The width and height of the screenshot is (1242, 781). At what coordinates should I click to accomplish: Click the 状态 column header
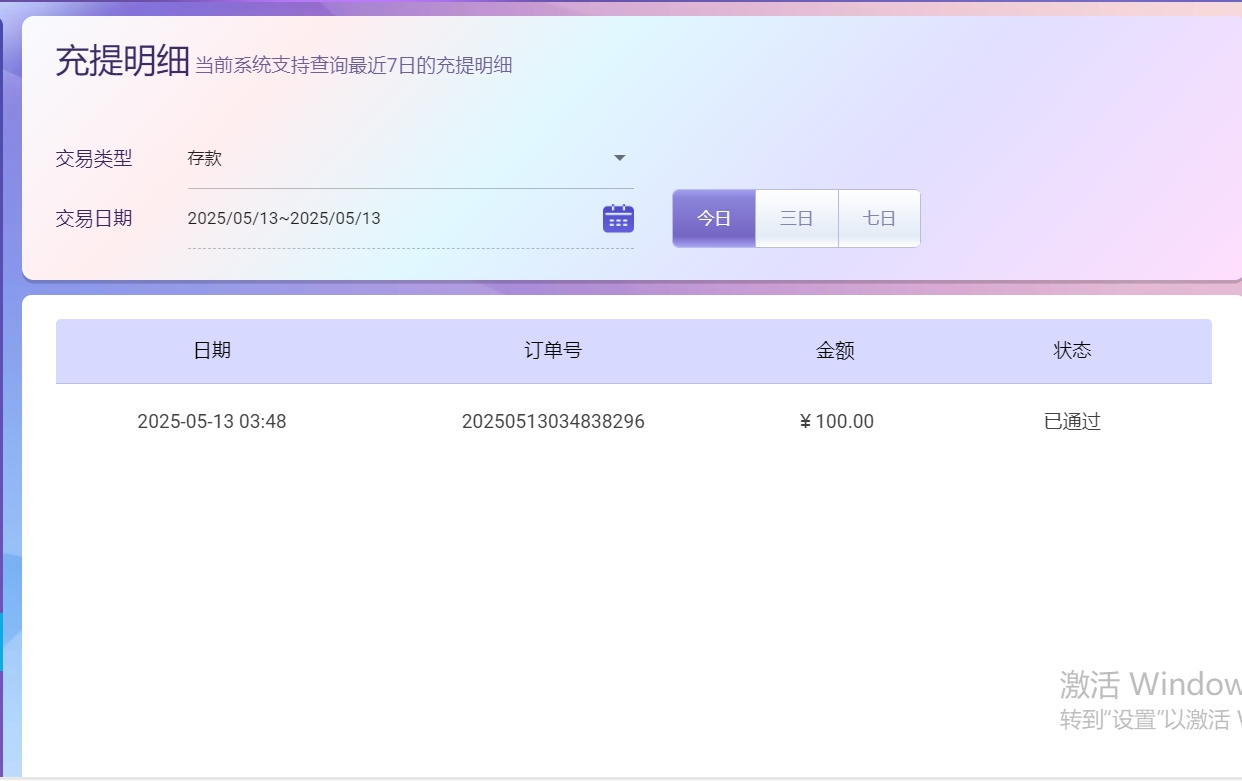coord(1072,350)
